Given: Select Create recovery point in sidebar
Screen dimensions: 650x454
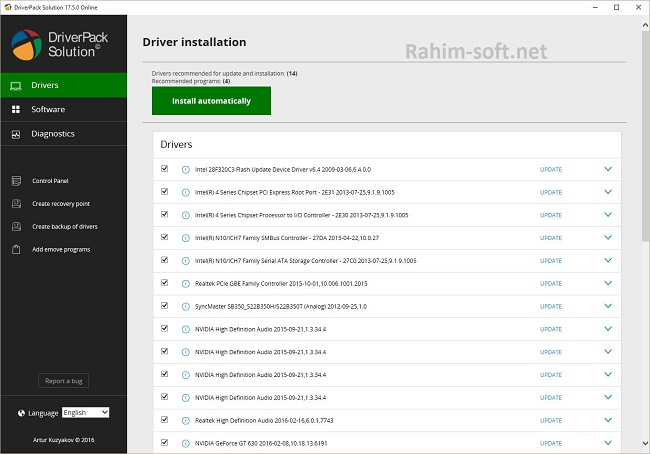Looking at the screenshot, I should (61, 204).
